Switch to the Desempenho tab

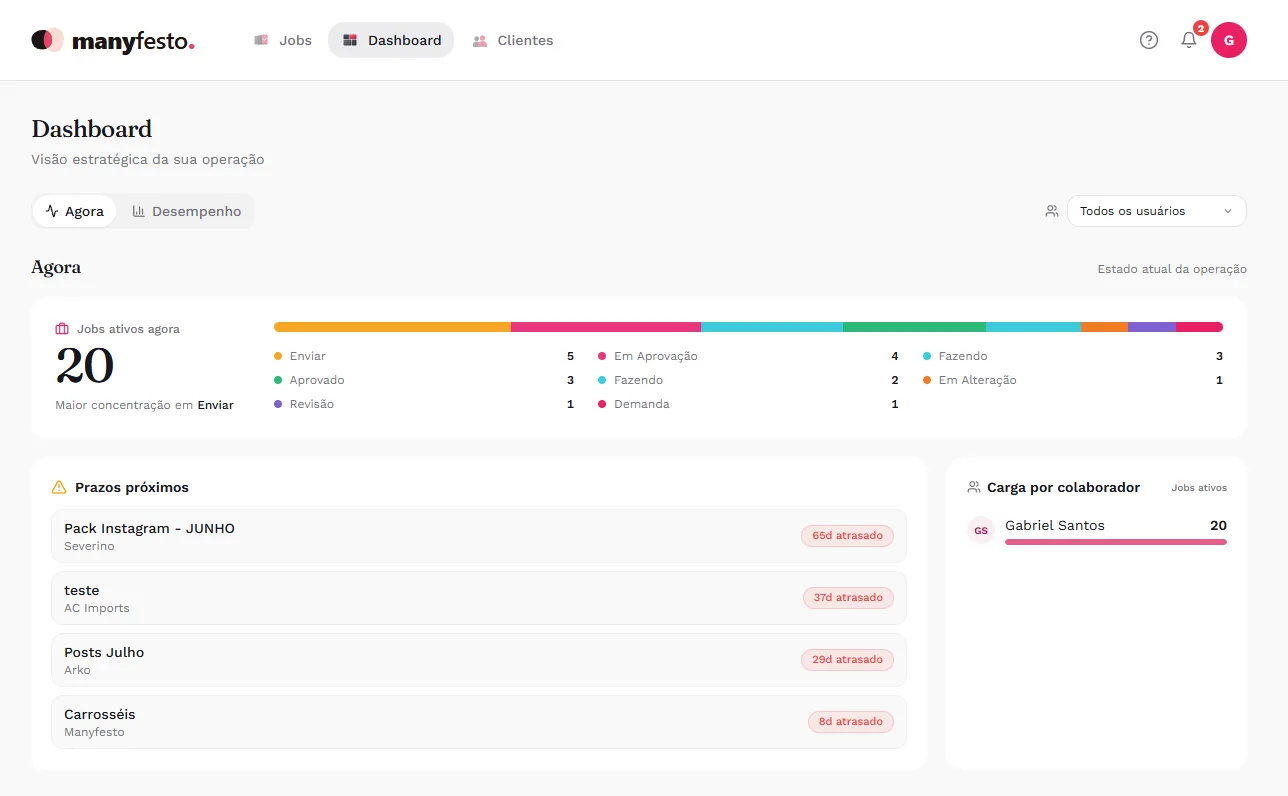click(x=187, y=211)
